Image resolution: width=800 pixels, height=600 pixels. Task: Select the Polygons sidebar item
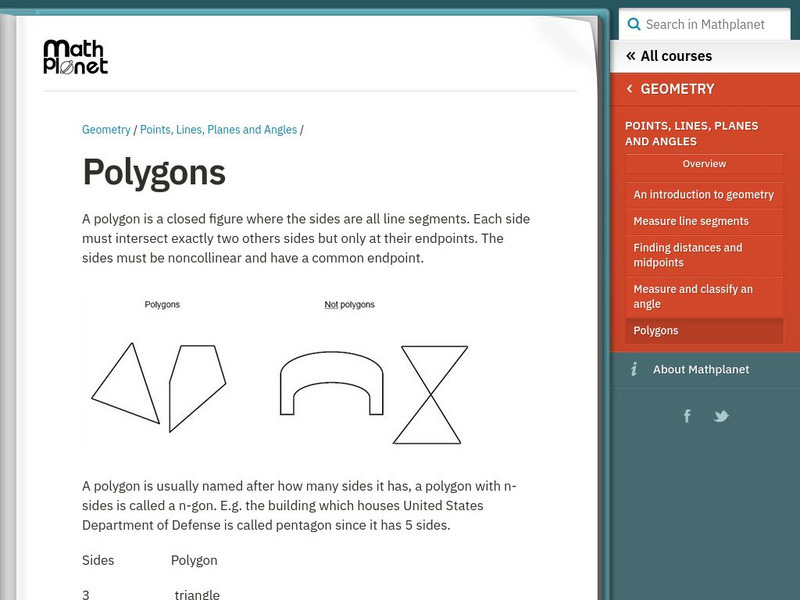(x=704, y=331)
